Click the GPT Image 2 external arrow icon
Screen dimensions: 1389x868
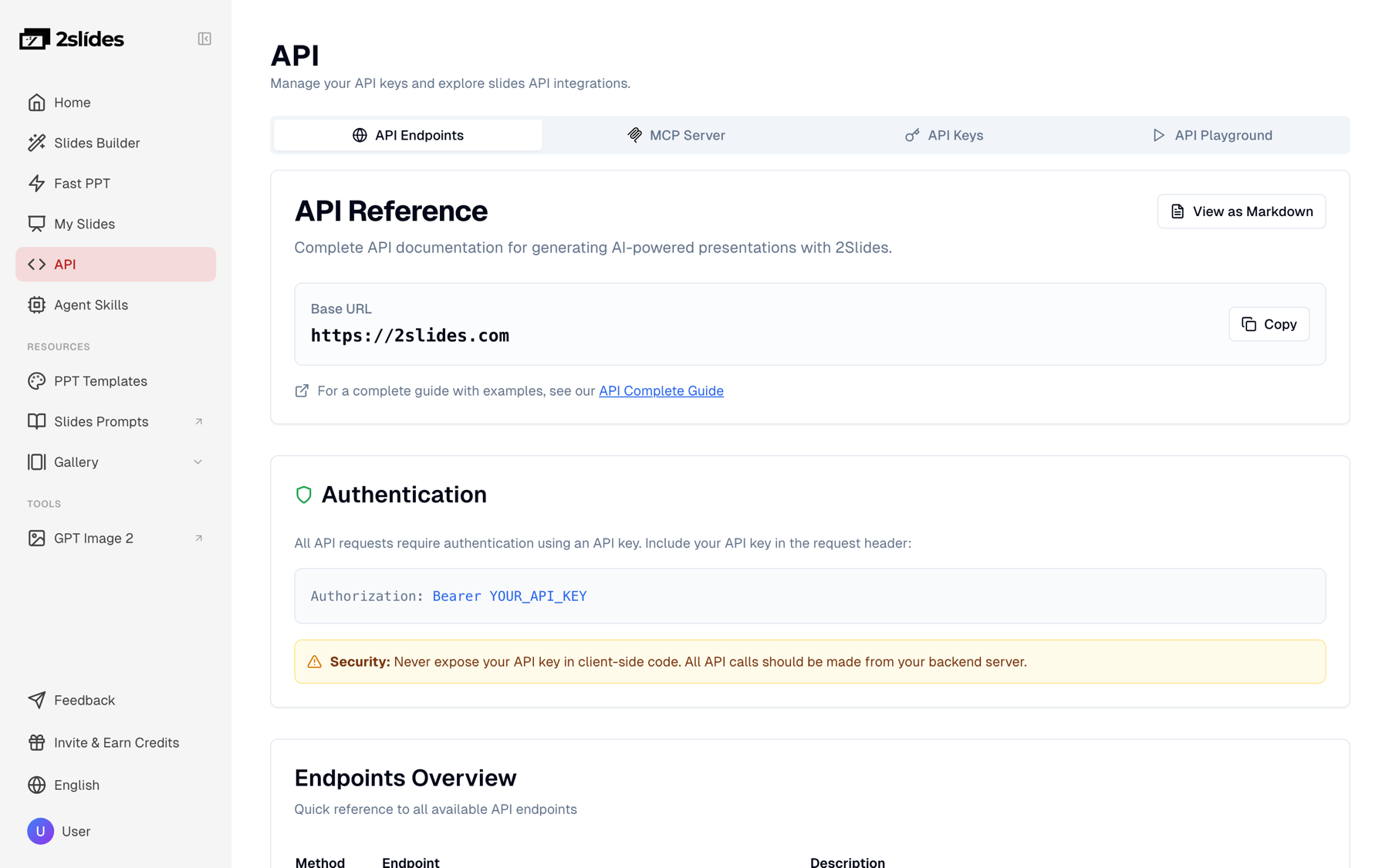point(198,539)
